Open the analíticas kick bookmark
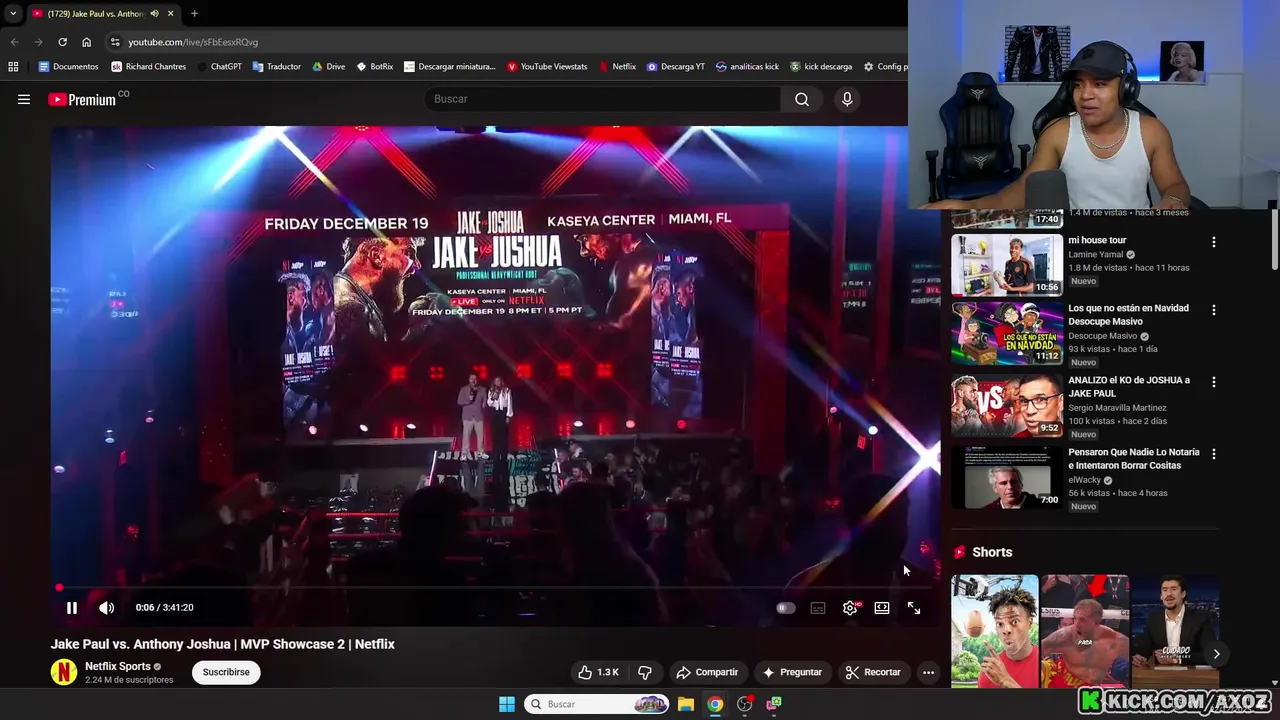Viewport: 1280px width, 720px height. 748,67
